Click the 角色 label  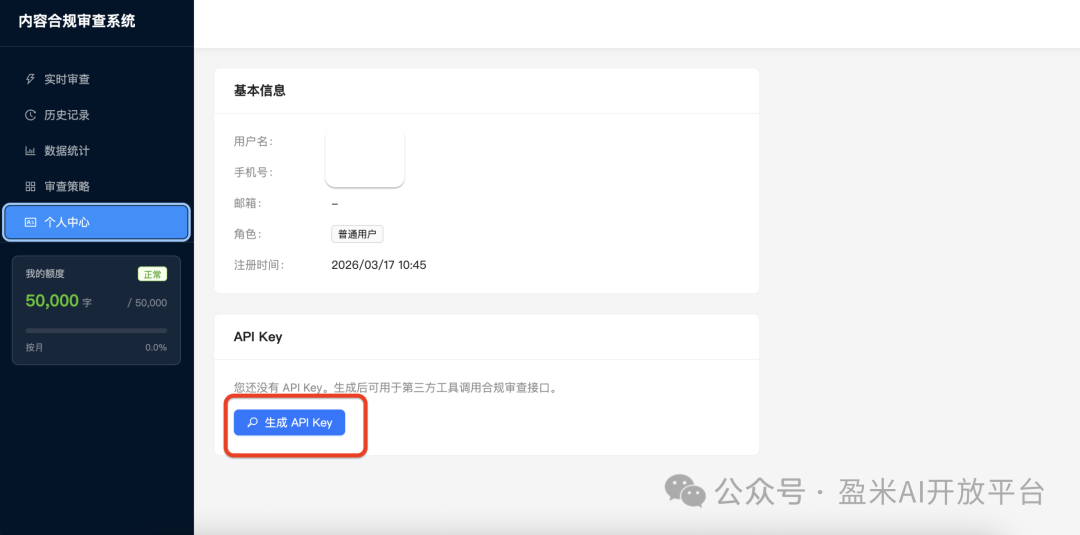point(248,234)
